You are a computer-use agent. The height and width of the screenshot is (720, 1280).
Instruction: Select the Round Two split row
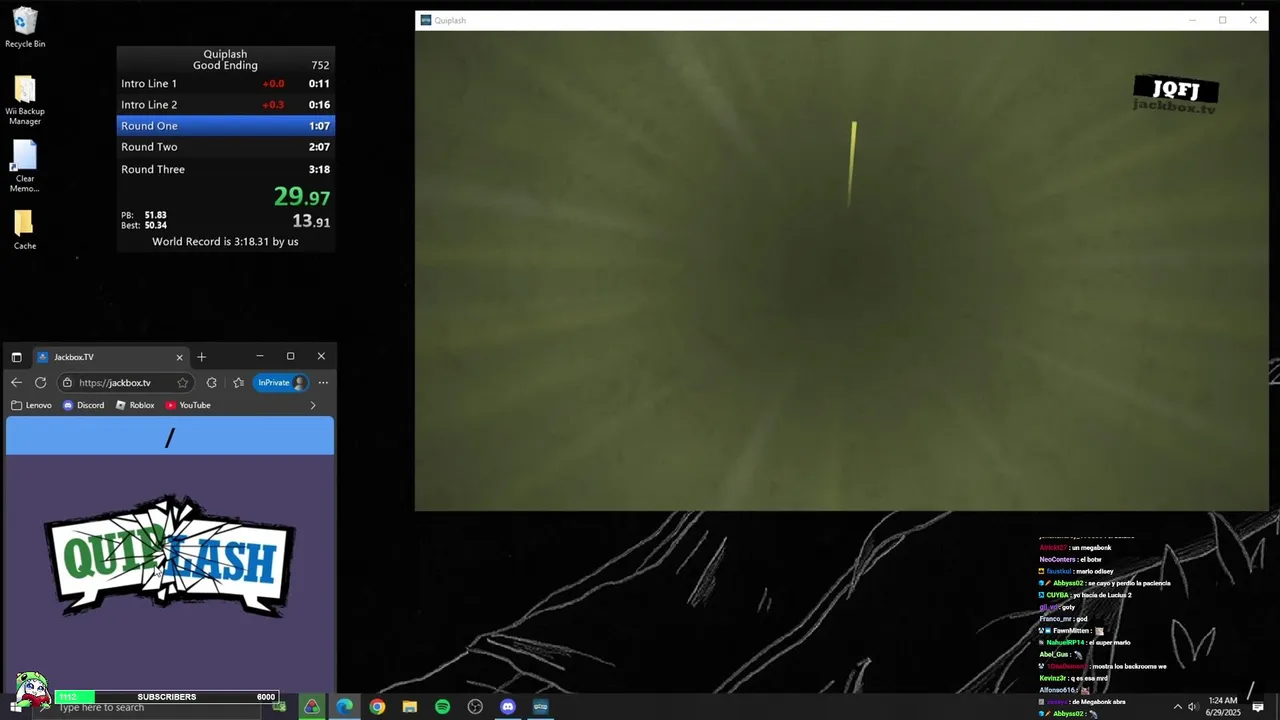tap(225, 147)
